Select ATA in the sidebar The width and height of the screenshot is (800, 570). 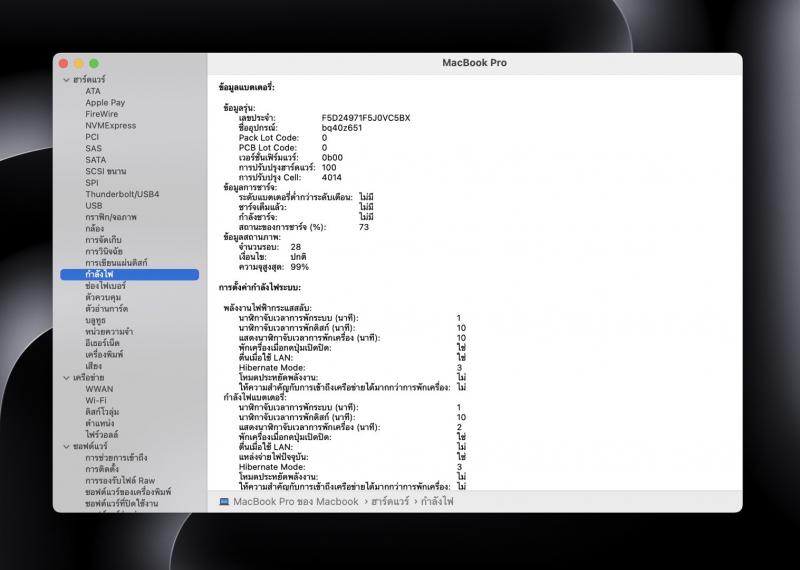pyautogui.click(x=93, y=91)
